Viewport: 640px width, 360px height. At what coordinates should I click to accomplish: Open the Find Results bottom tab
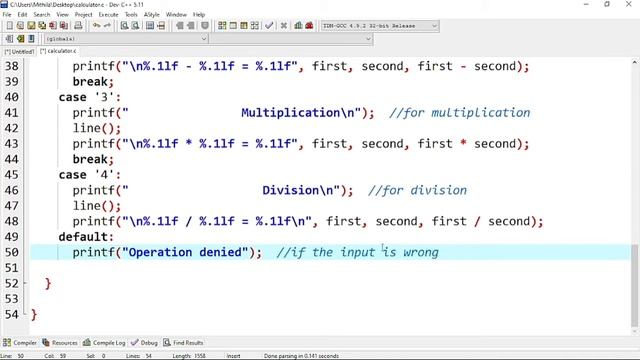183,343
